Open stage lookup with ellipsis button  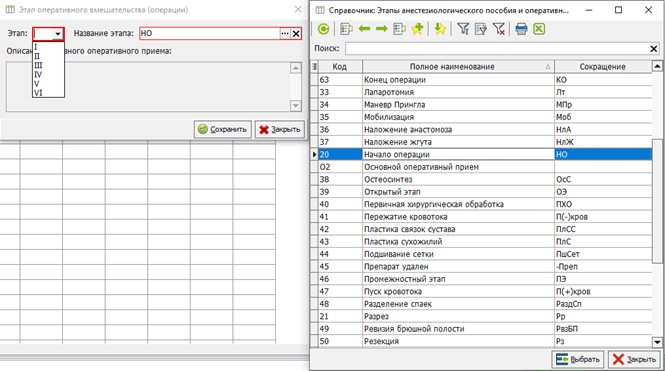click(285, 33)
